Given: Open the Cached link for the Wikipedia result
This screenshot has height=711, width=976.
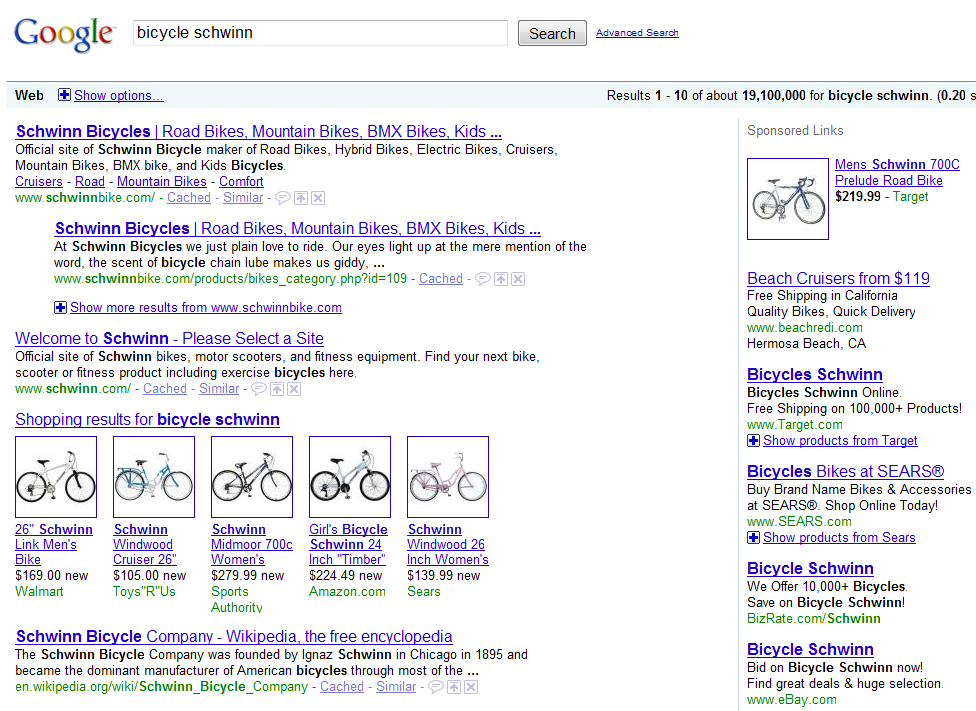Looking at the screenshot, I should tap(342, 687).
